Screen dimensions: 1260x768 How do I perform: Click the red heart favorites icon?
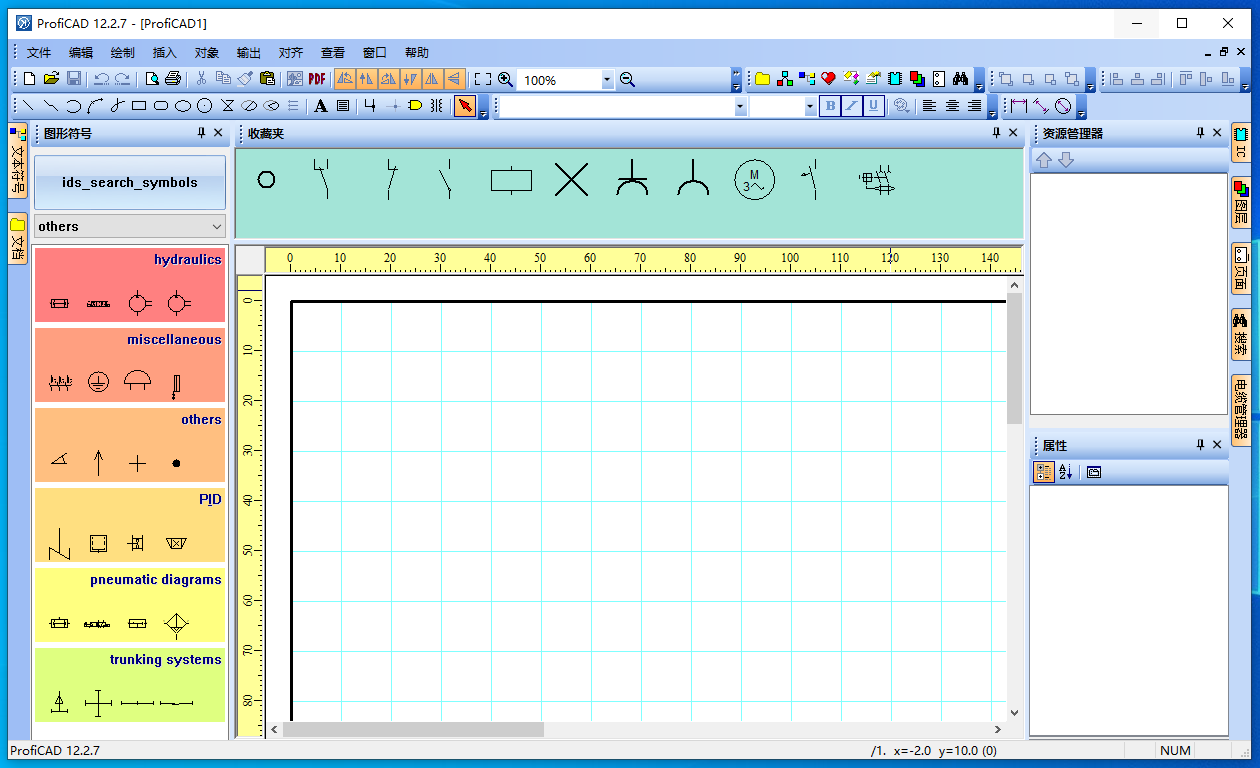pyautogui.click(x=828, y=79)
